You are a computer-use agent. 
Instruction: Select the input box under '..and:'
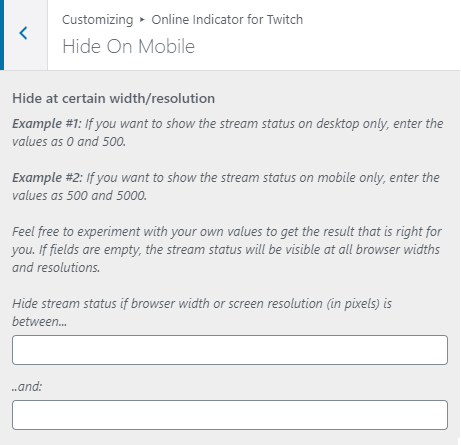[x=230, y=415]
